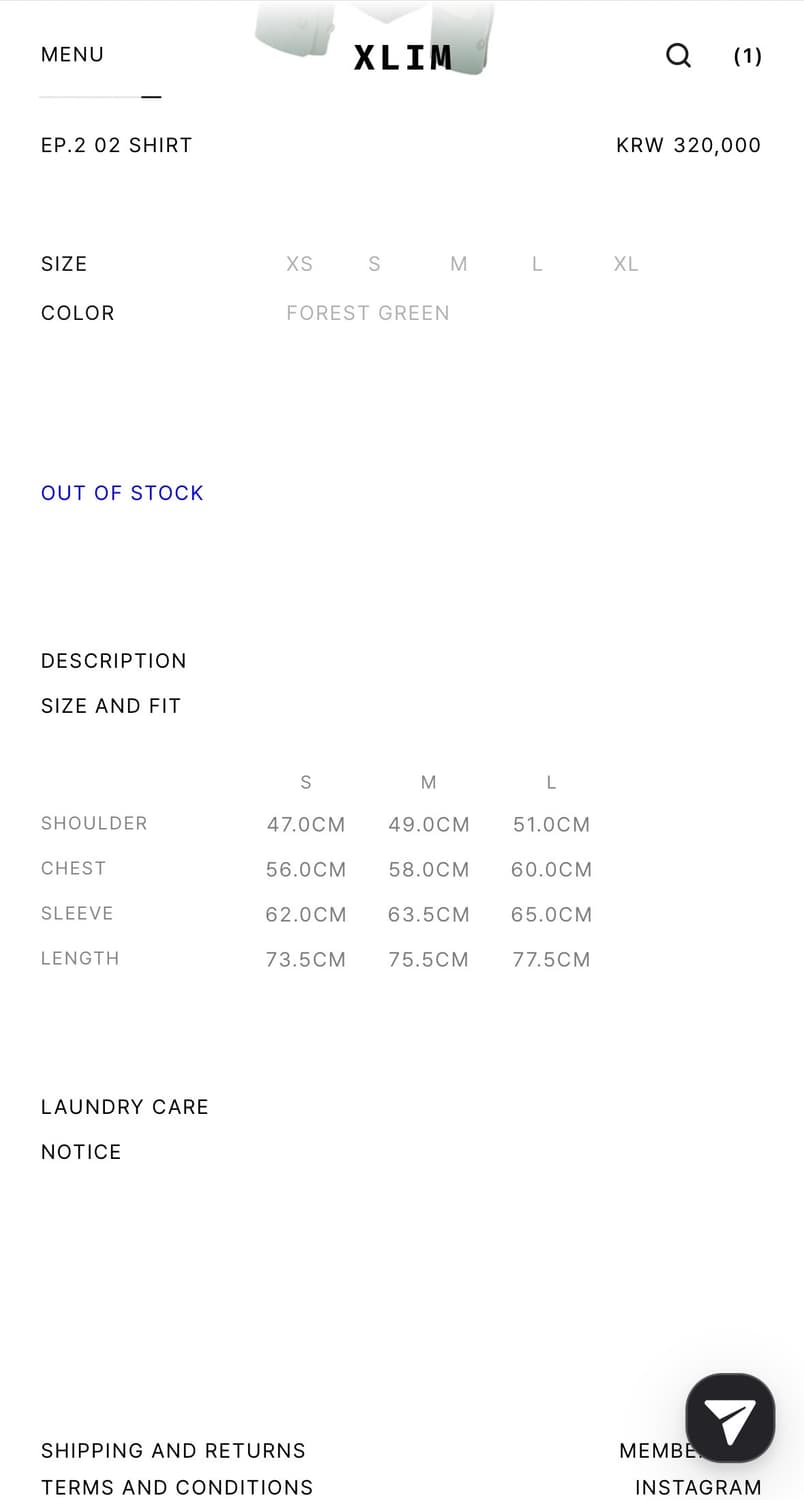
Task: Expand the LAUNDRY CARE section
Action: click(x=124, y=1107)
